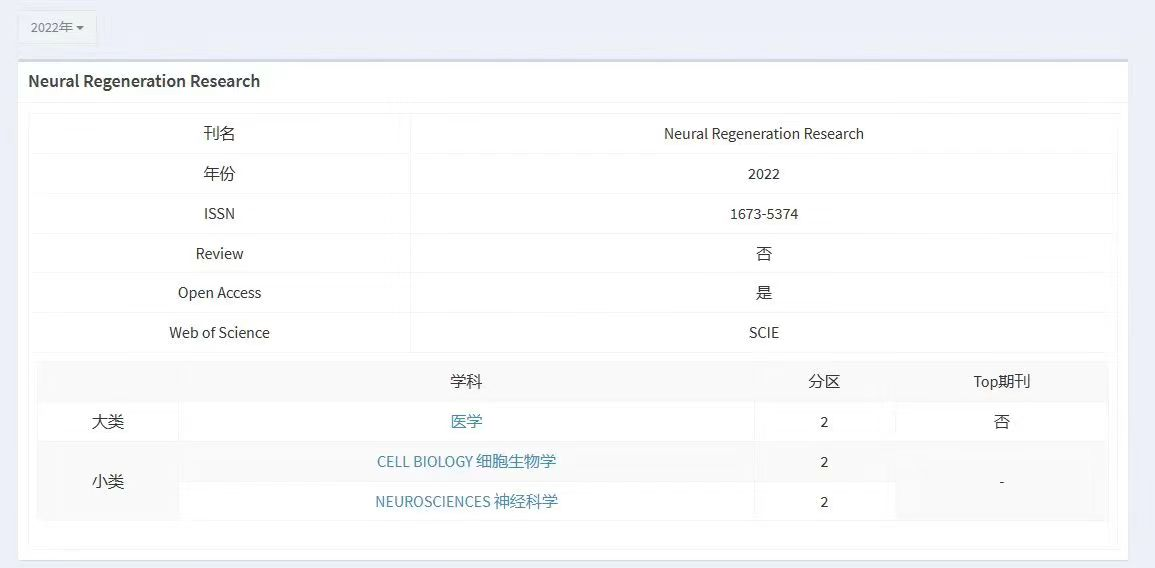Click the Top期刊 column header
The image size is (1155, 568).
(1002, 382)
